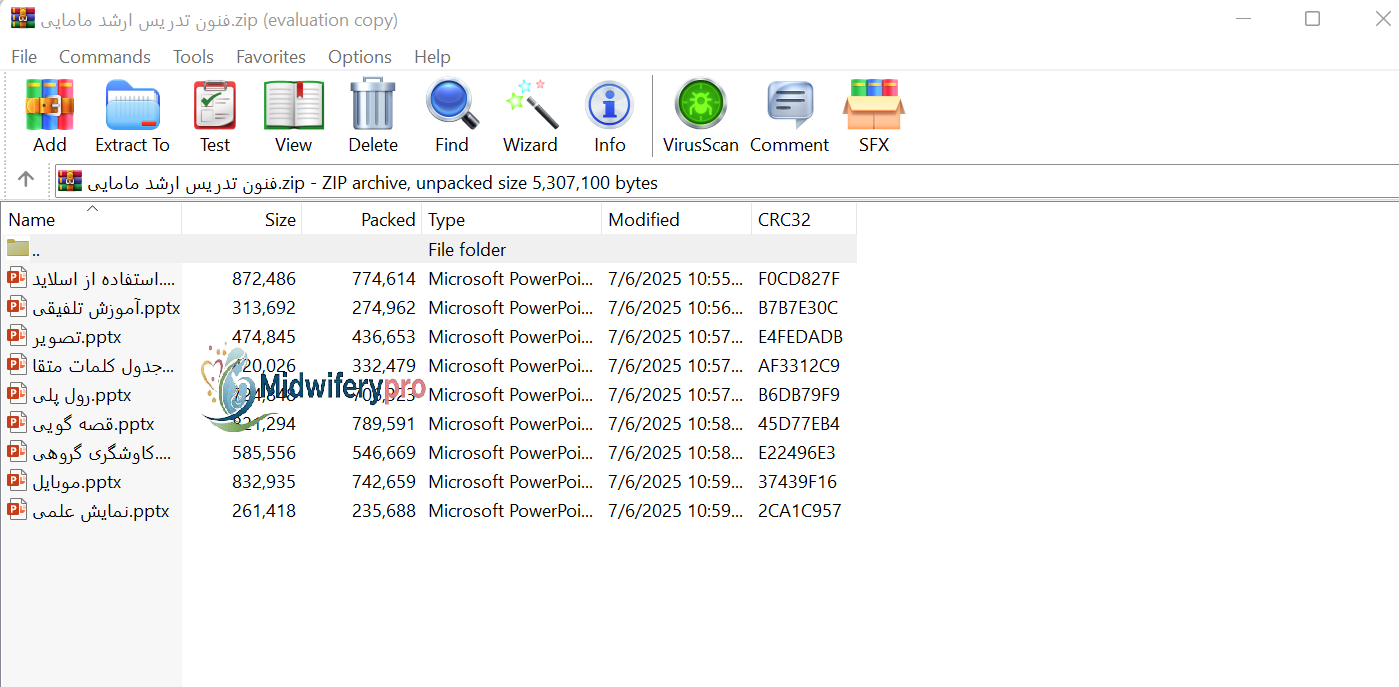The height and width of the screenshot is (687, 1399).
Task: Run the Test archive tool
Action: pyautogui.click(x=214, y=115)
